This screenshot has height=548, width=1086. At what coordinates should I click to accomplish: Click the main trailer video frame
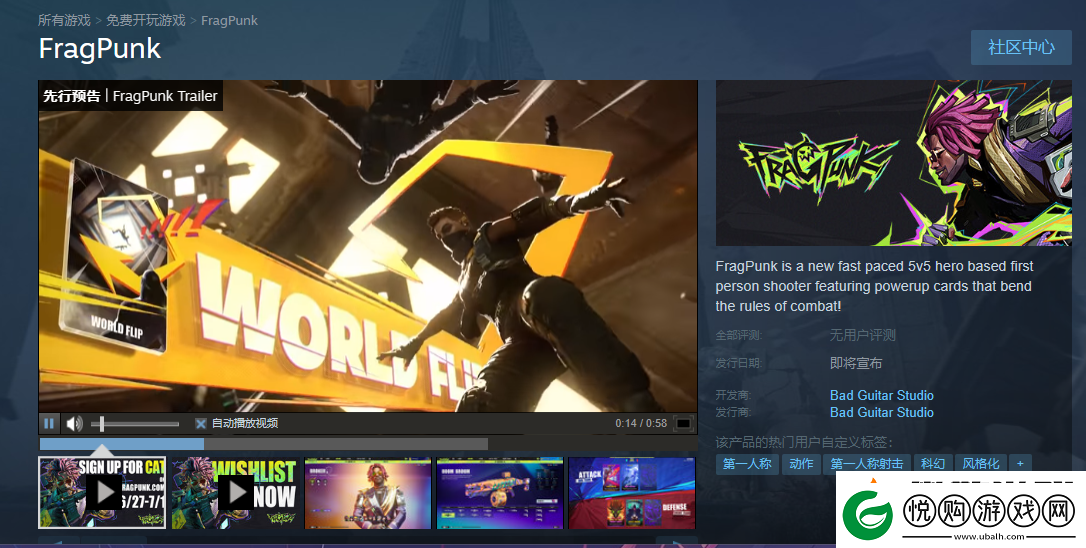[x=368, y=247]
